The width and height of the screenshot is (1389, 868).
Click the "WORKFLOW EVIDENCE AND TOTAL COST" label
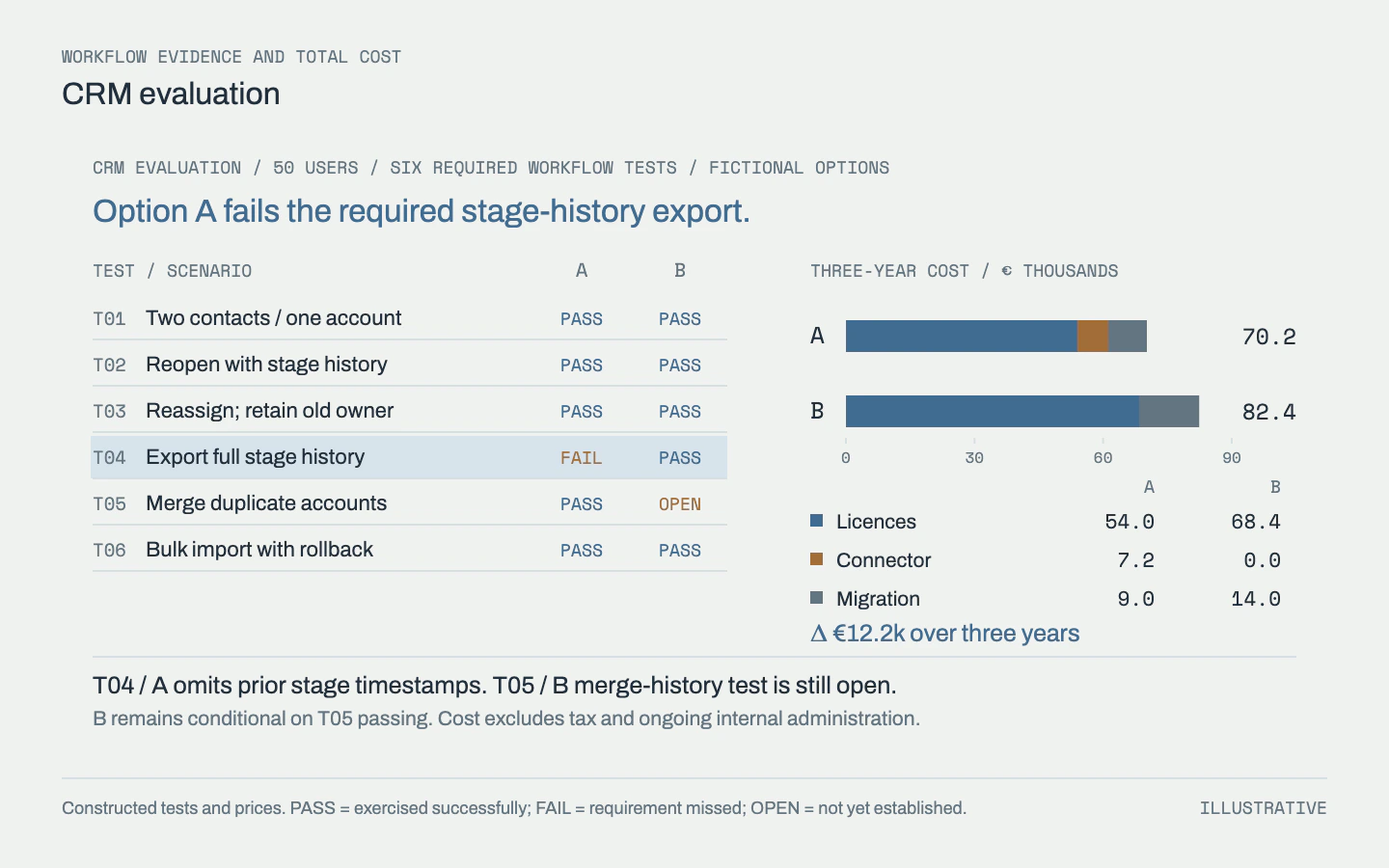coord(231,57)
